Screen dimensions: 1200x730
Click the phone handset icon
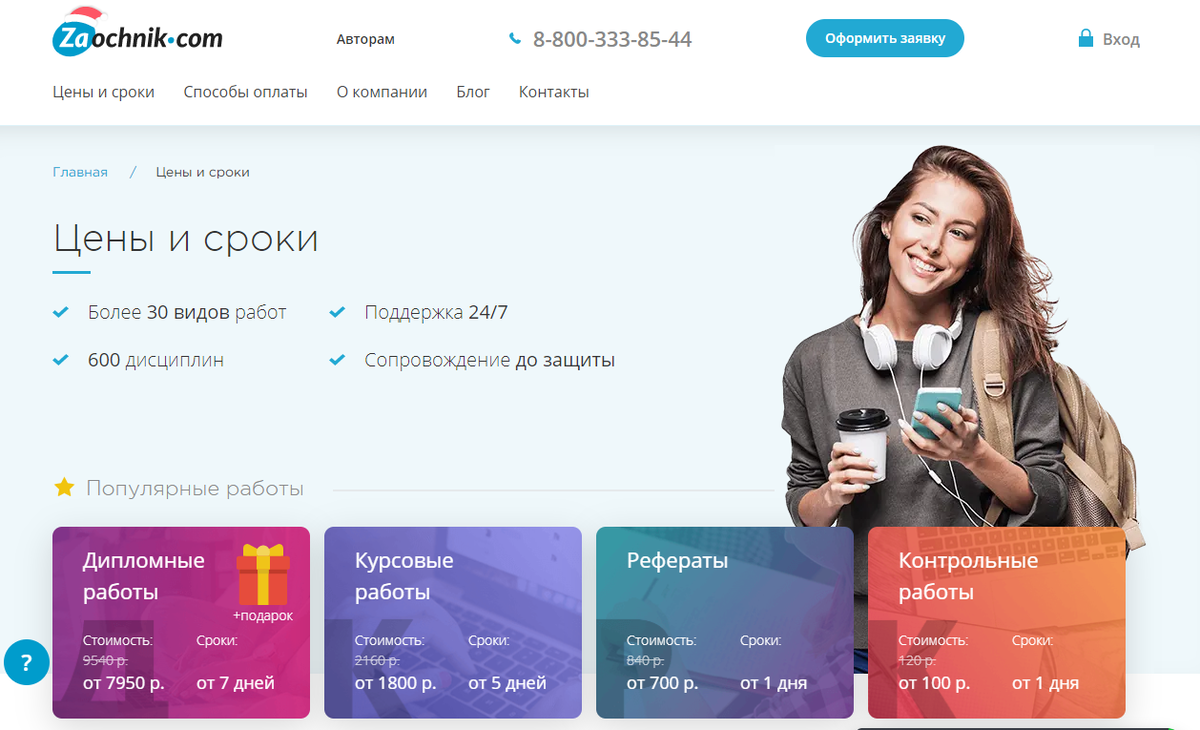click(x=515, y=39)
